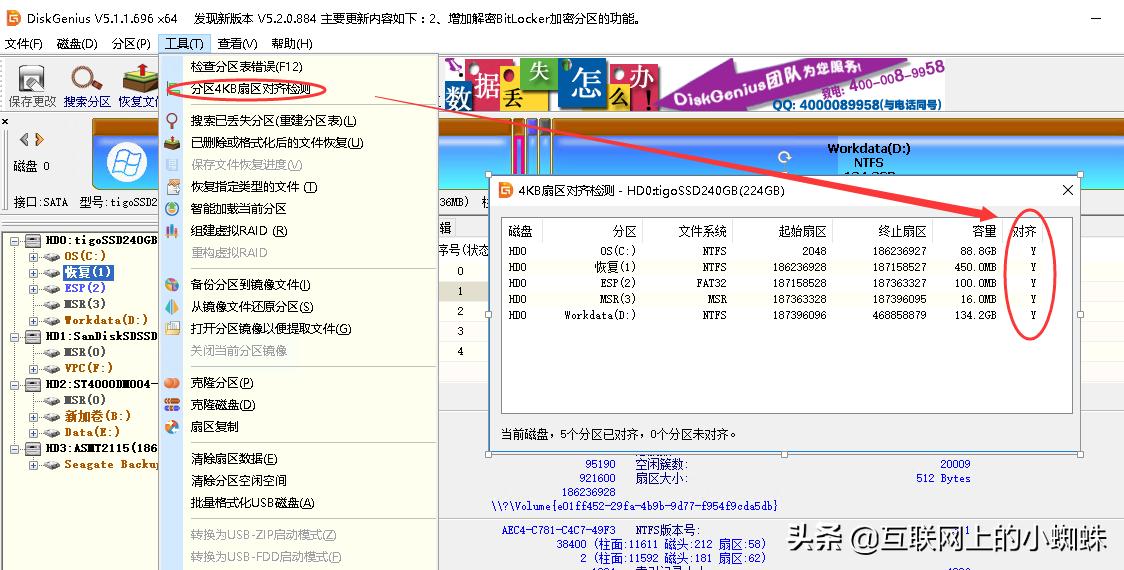This screenshot has width=1124, height=570.
Task: Click the icon beside 克隆磁盘
Action: pos(172,405)
